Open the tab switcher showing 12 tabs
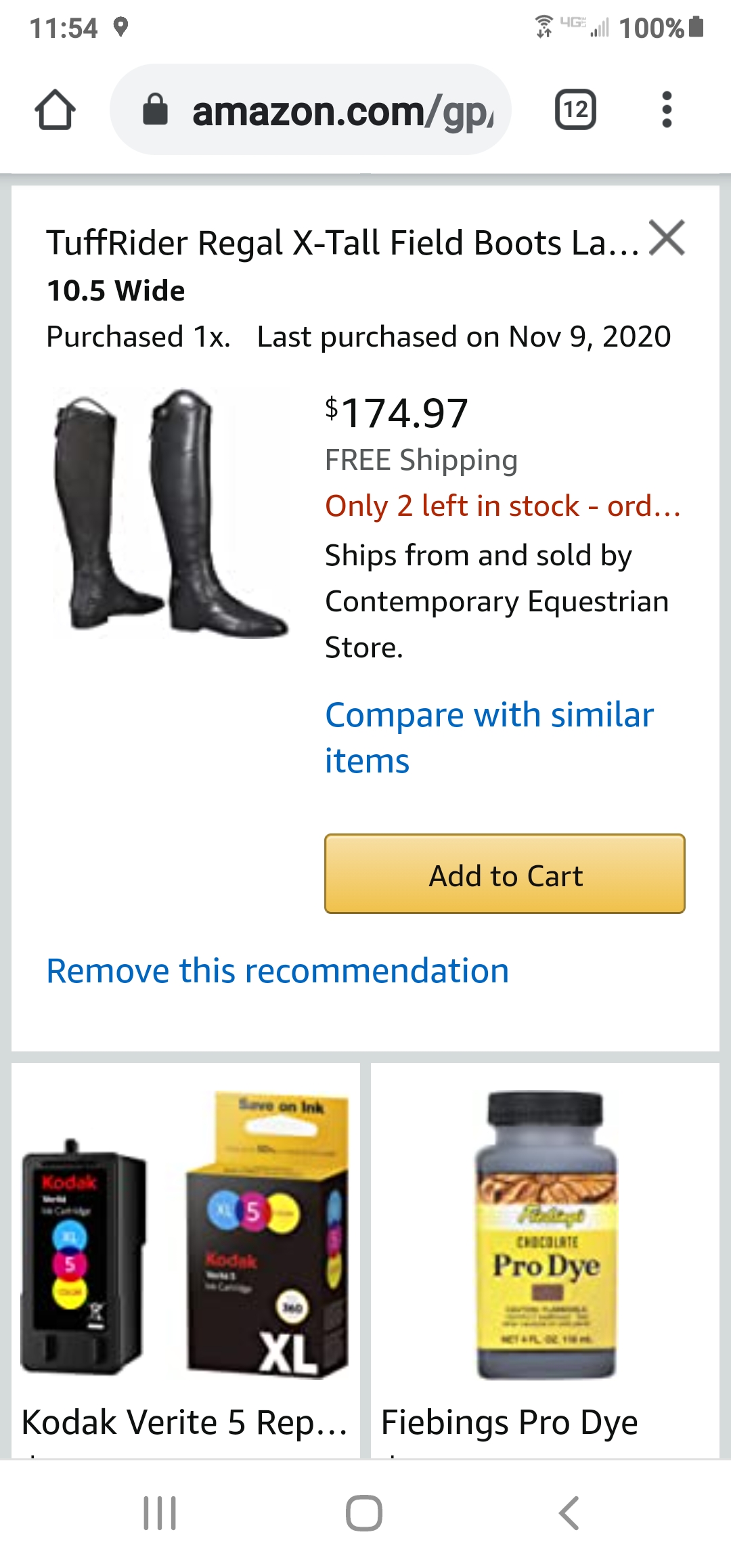The image size is (731, 1568). coord(575,110)
